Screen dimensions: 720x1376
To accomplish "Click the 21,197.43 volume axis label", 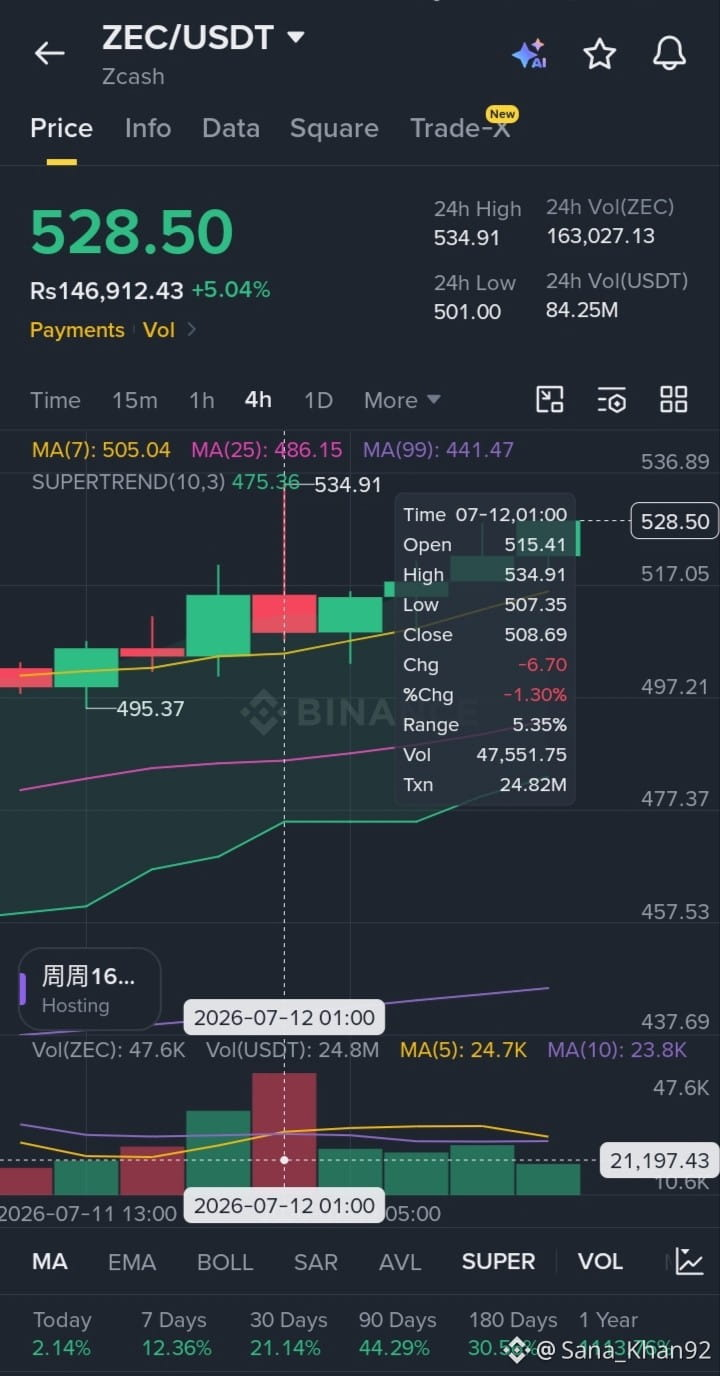I will (x=659, y=1160).
